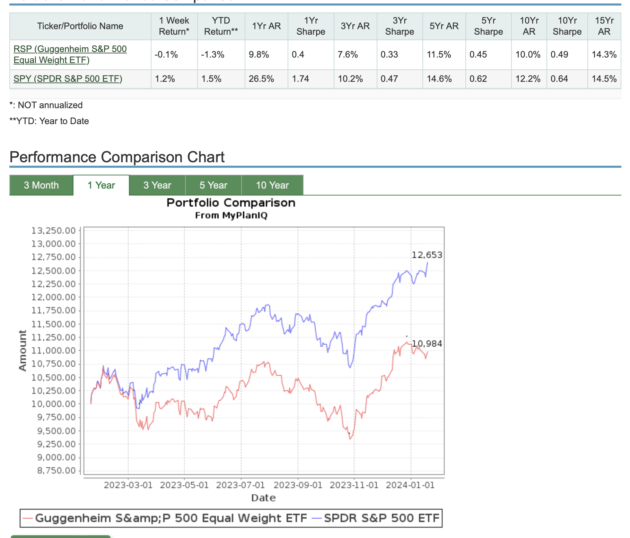Show the 10 Year chart tab
This screenshot has height=538, width=630.
pyautogui.click(x=272, y=185)
